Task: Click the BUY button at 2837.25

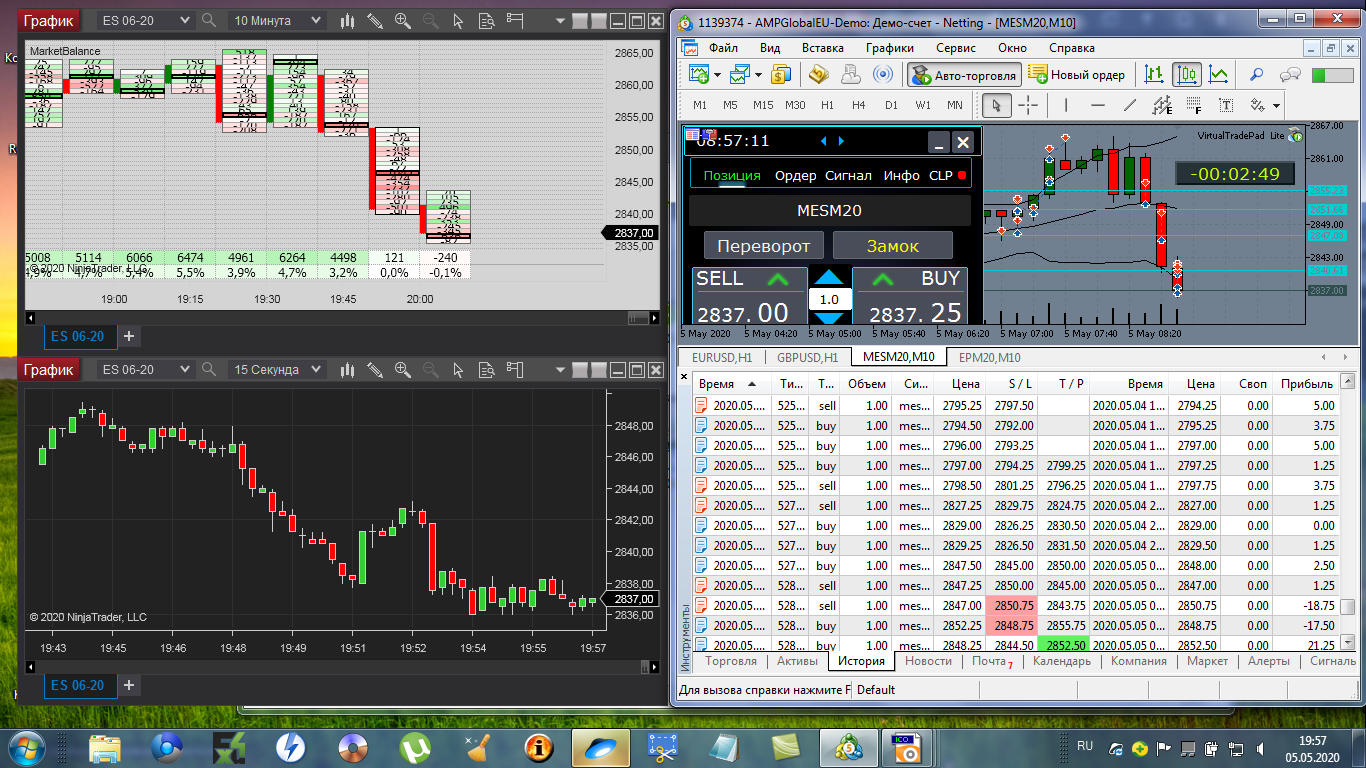Action: point(910,296)
